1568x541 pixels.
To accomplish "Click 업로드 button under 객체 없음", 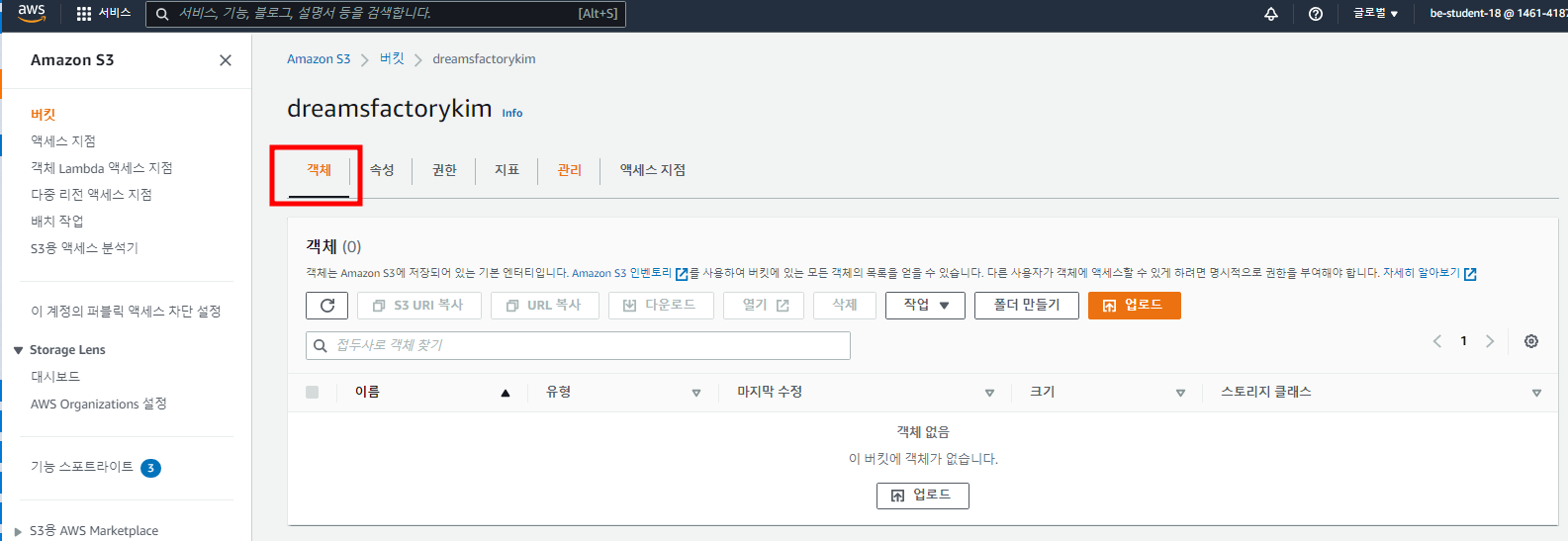I will pyautogui.click(x=922, y=496).
